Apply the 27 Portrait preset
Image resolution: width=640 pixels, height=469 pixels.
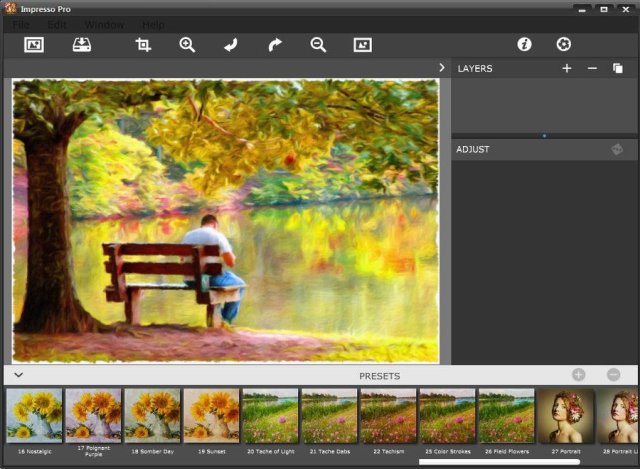566,415
